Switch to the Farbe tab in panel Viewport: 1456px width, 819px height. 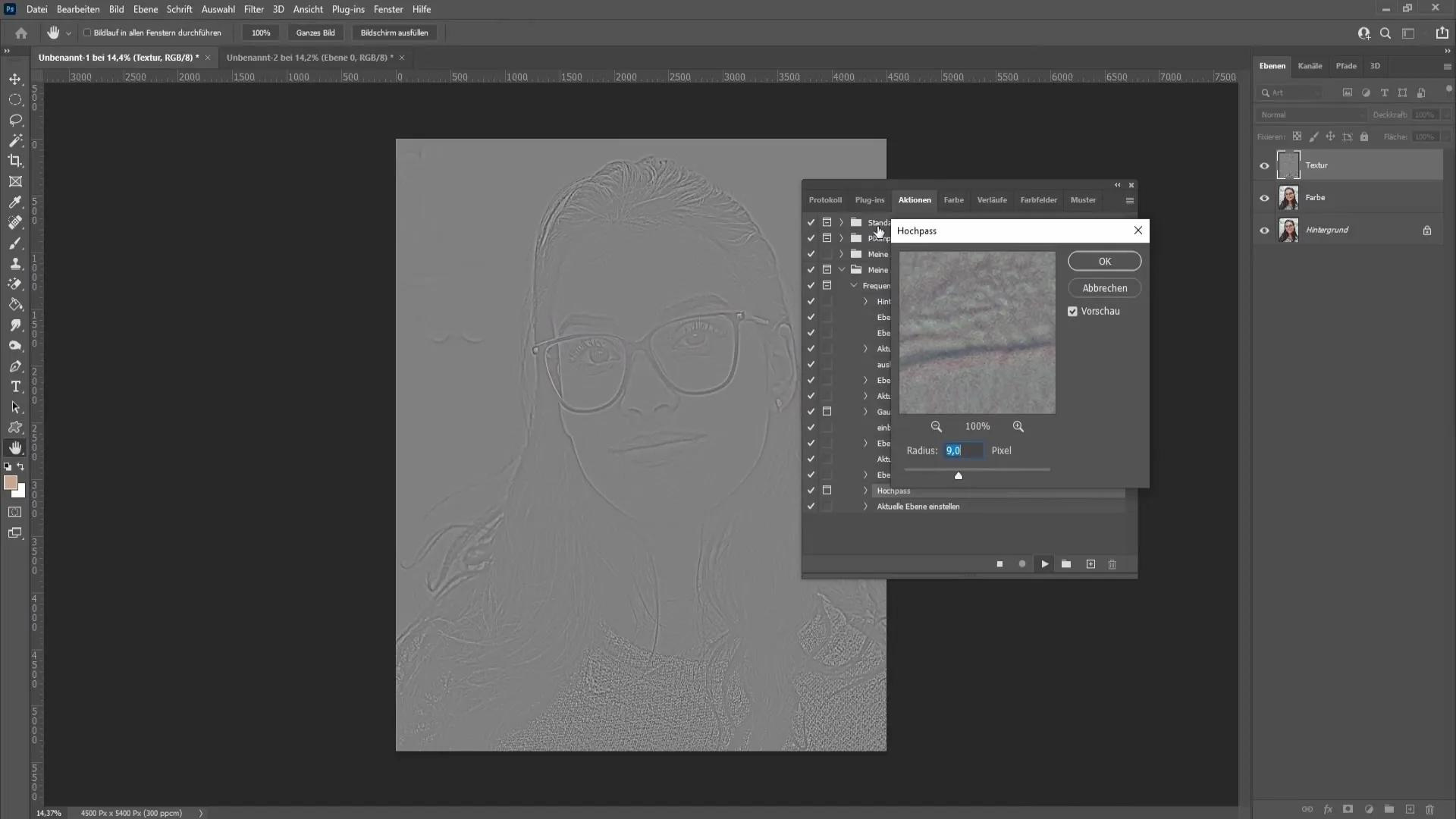954,200
